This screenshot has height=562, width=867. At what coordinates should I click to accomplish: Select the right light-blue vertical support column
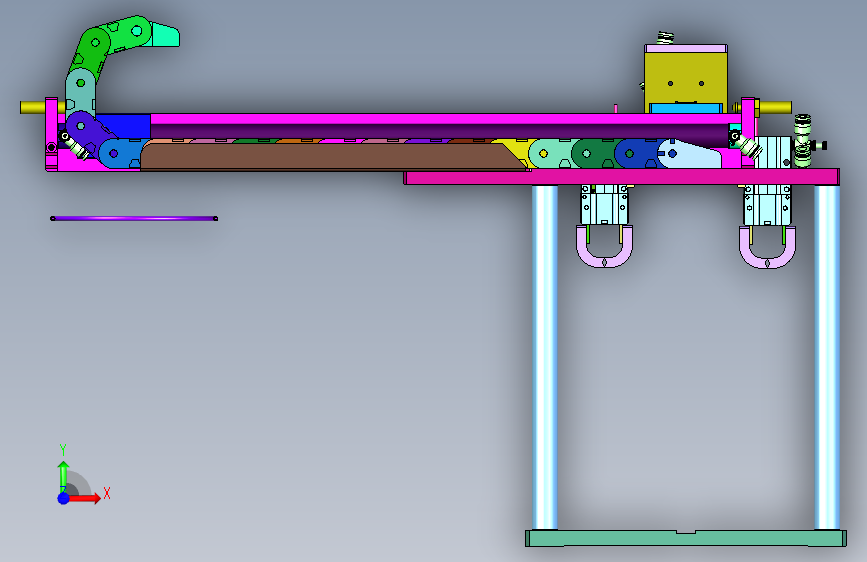click(827, 357)
